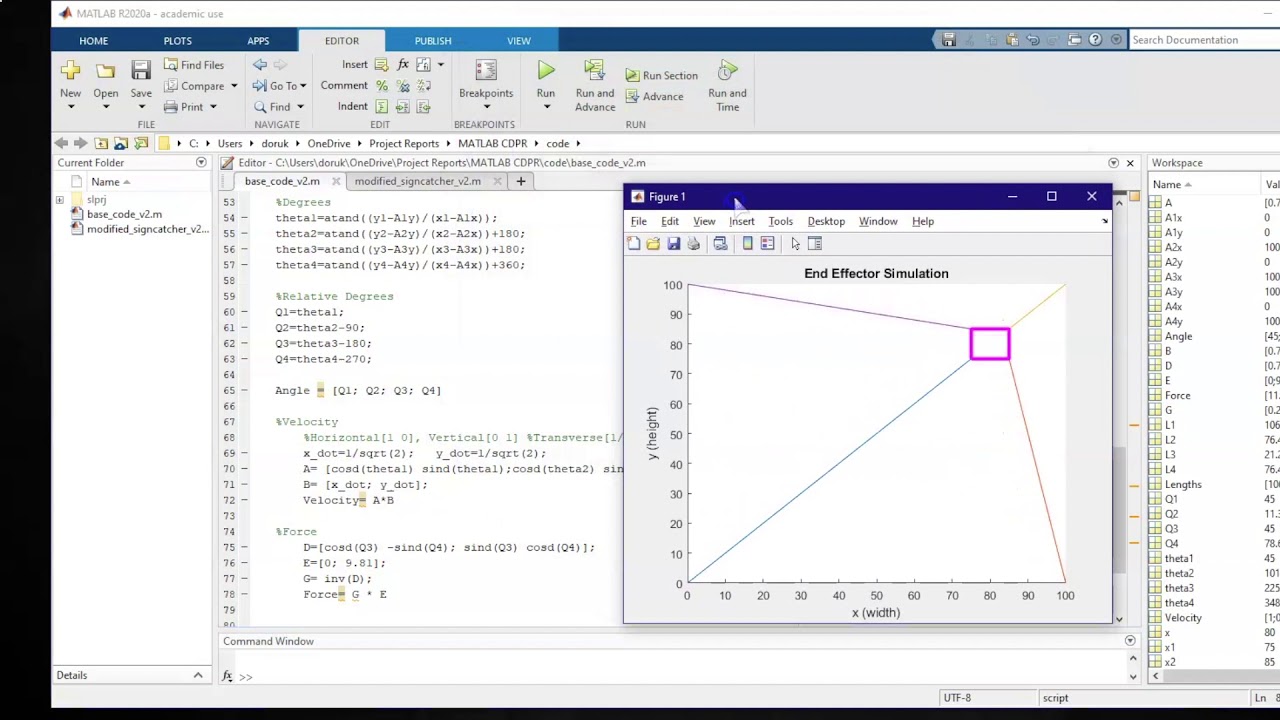1280x720 pixels.
Task: Click the Advance button
Action: pyautogui.click(x=654, y=97)
